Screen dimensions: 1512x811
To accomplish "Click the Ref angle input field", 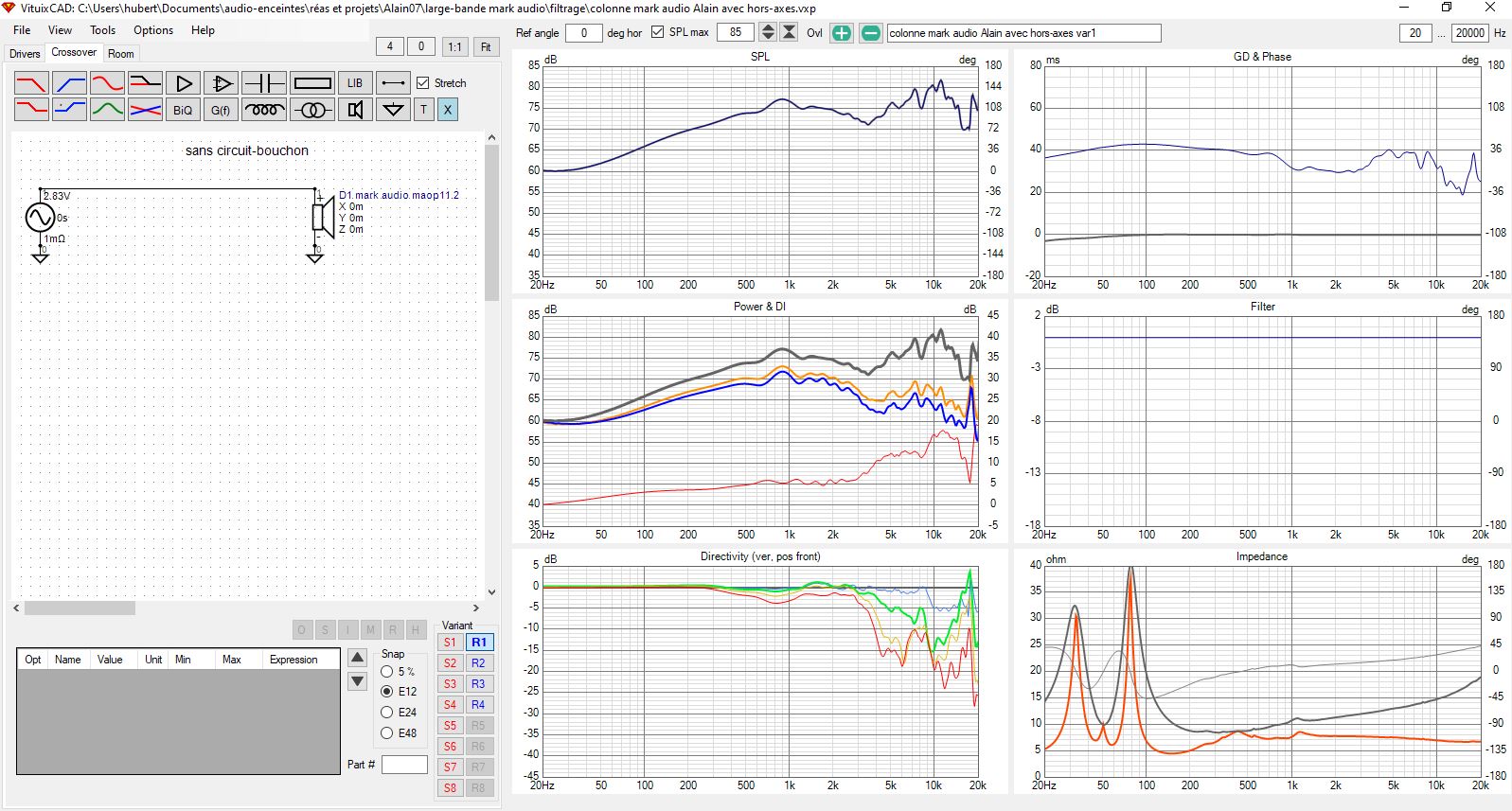I will coord(583,33).
